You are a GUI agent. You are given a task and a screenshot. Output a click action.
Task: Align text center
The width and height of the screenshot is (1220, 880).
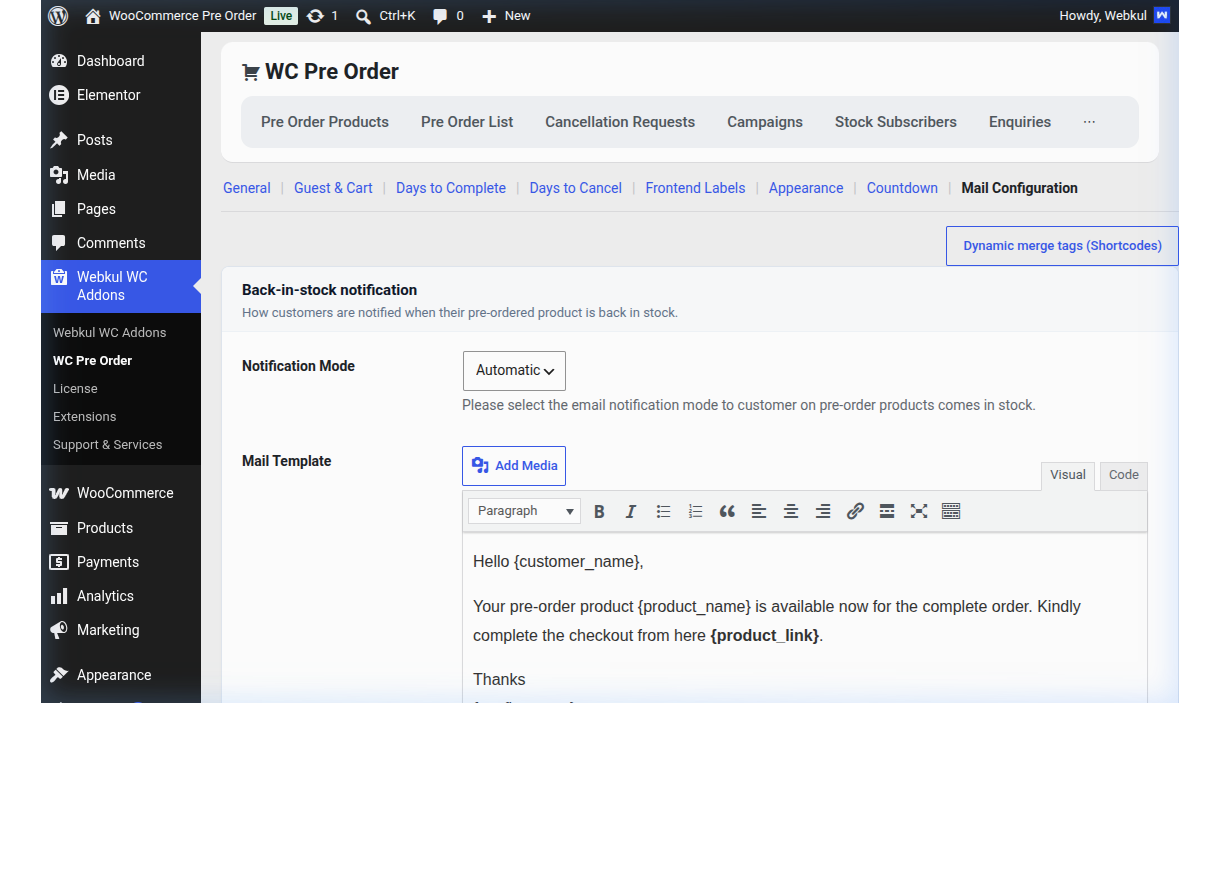pos(791,511)
